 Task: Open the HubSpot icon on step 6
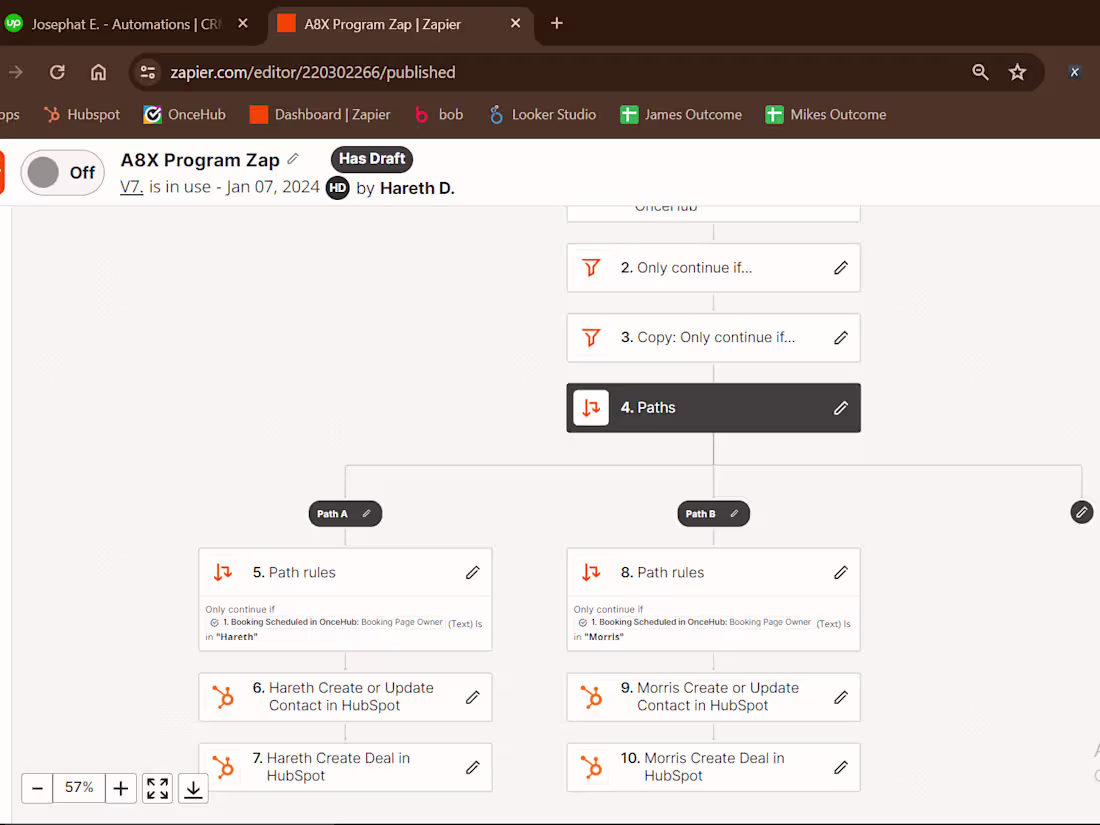224,697
